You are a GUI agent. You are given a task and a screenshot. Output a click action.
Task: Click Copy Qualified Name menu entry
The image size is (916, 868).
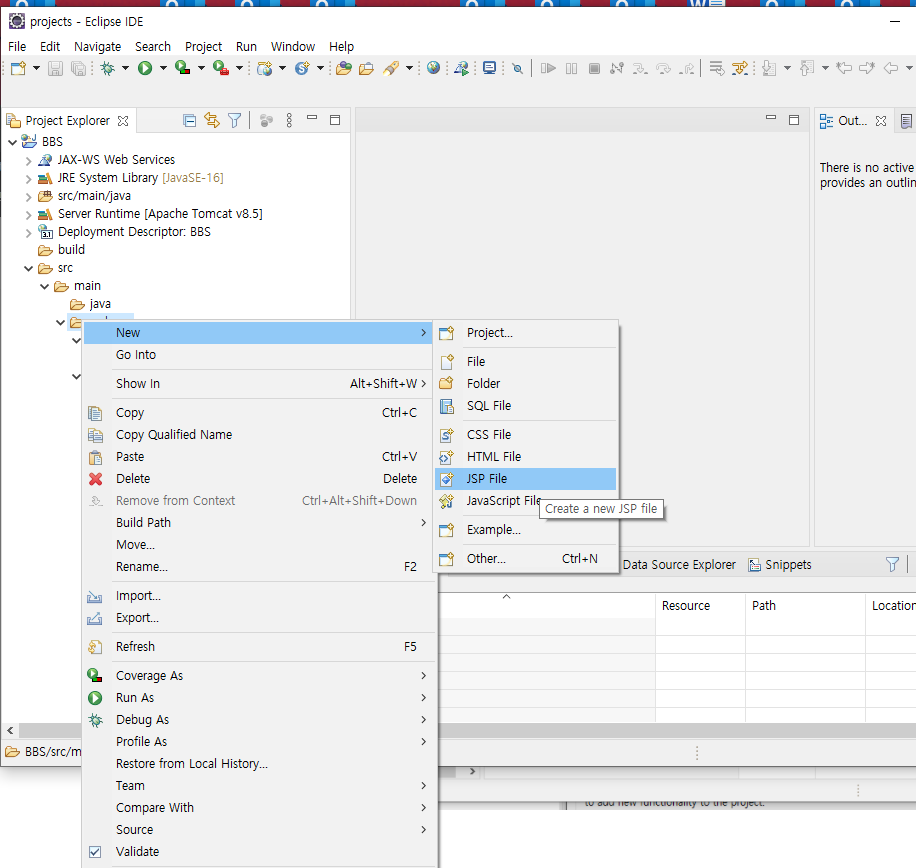tap(259, 435)
